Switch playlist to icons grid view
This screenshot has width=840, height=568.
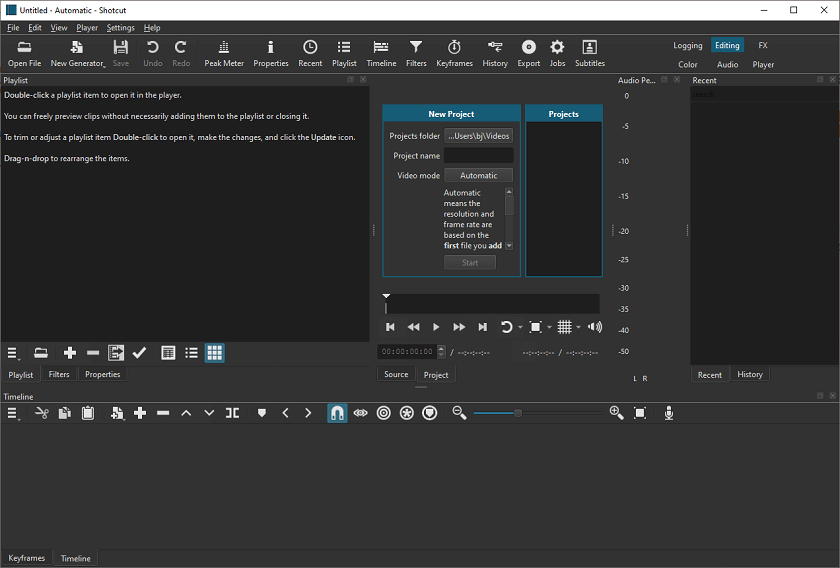pyautogui.click(x=214, y=353)
